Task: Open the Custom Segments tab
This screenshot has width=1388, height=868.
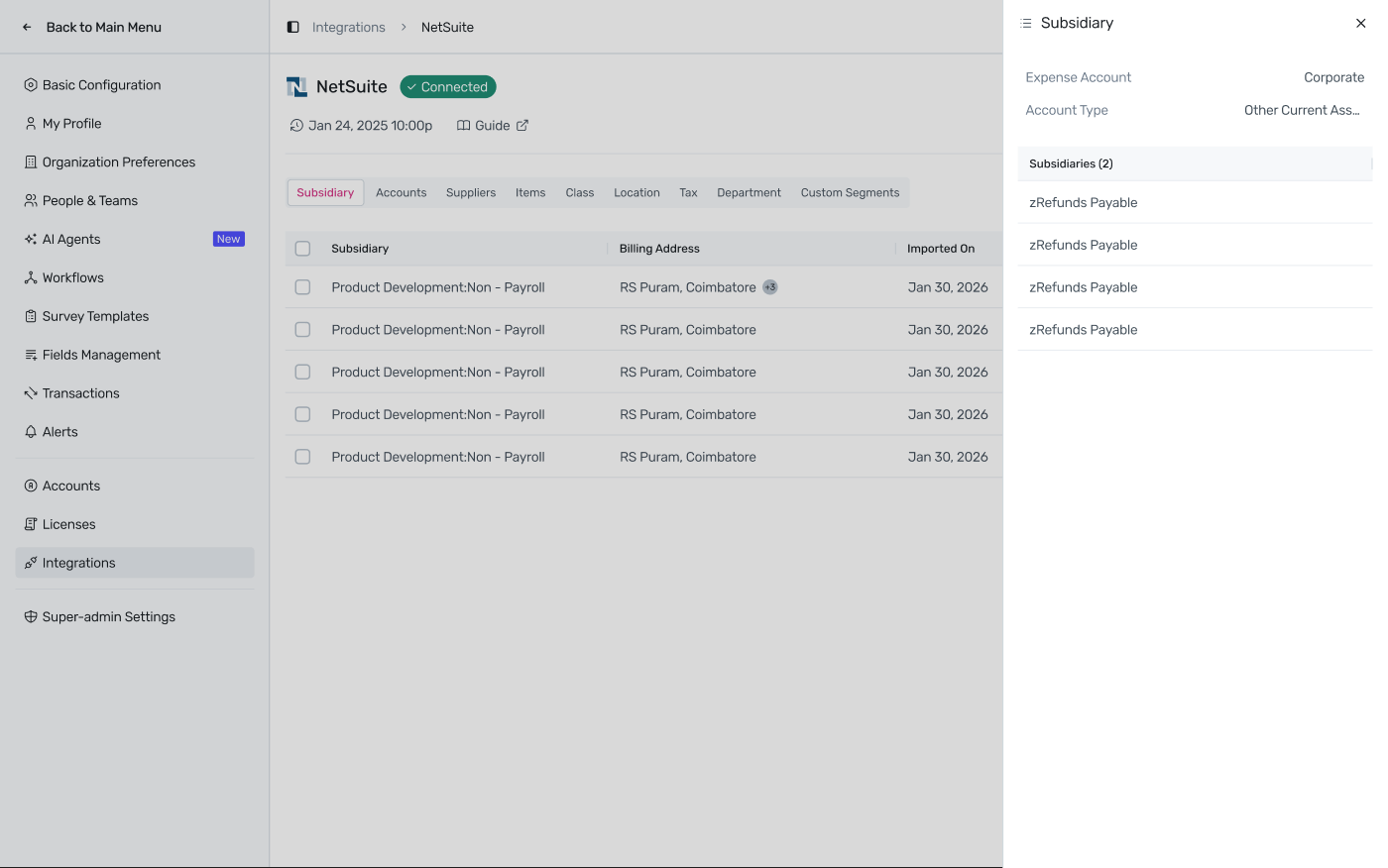Action: coord(851,193)
